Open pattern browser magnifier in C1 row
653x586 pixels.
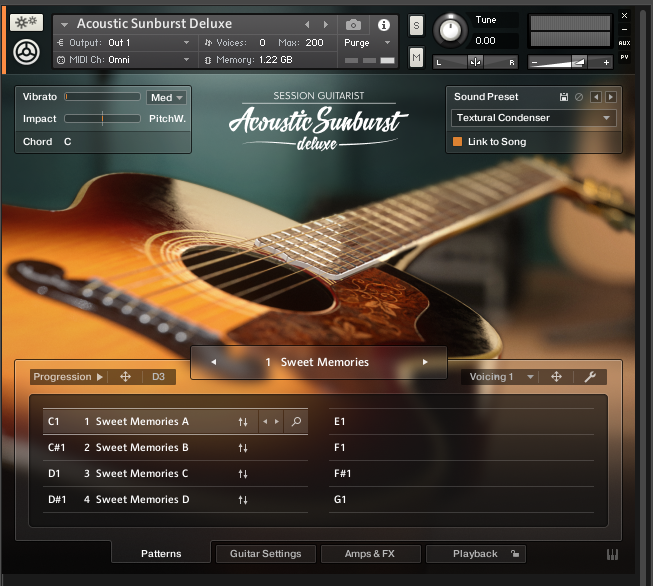pos(296,421)
